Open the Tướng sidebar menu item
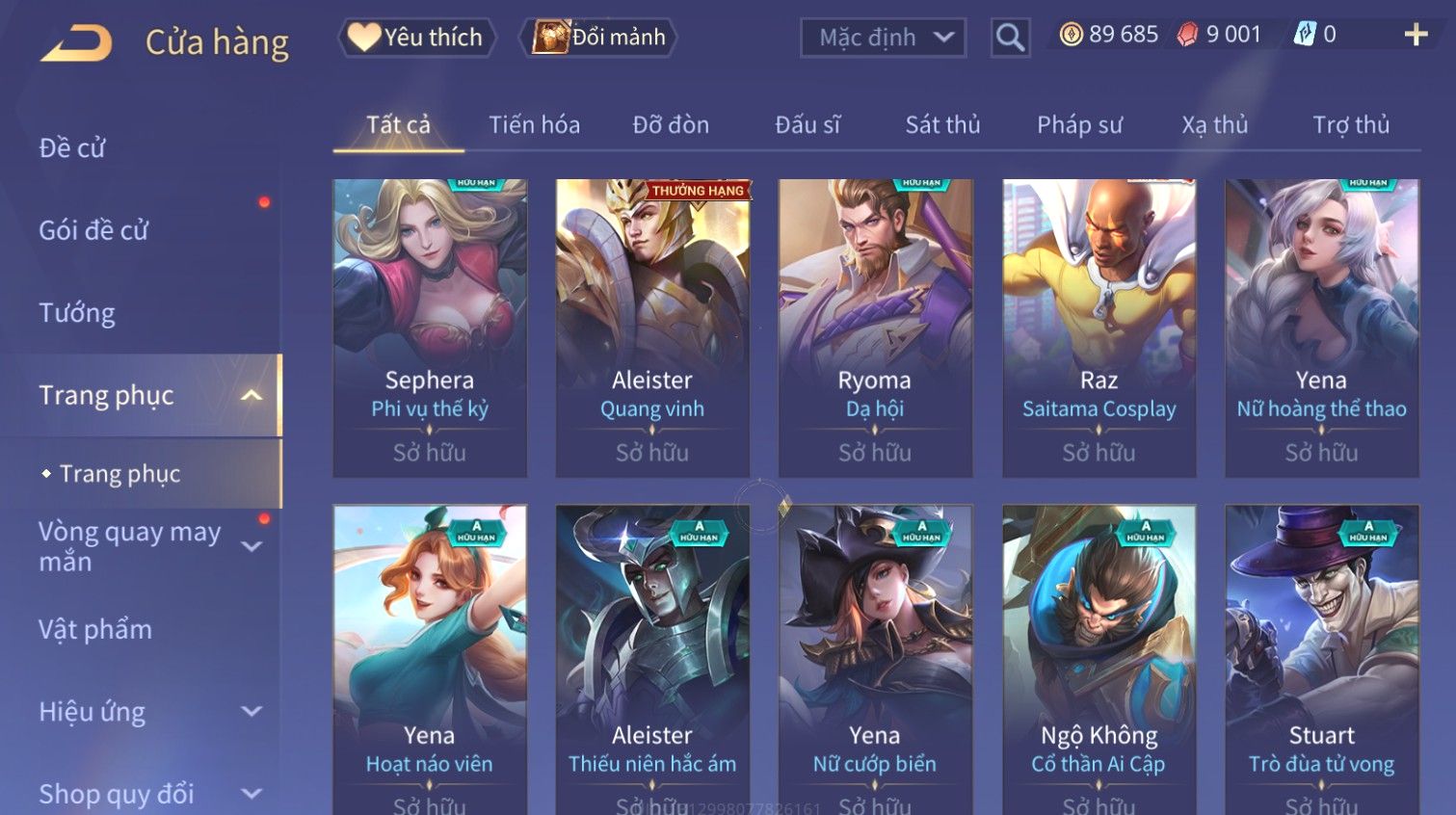The width and height of the screenshot is (1456, 815). pyautogui.click(x=77, y=313)
